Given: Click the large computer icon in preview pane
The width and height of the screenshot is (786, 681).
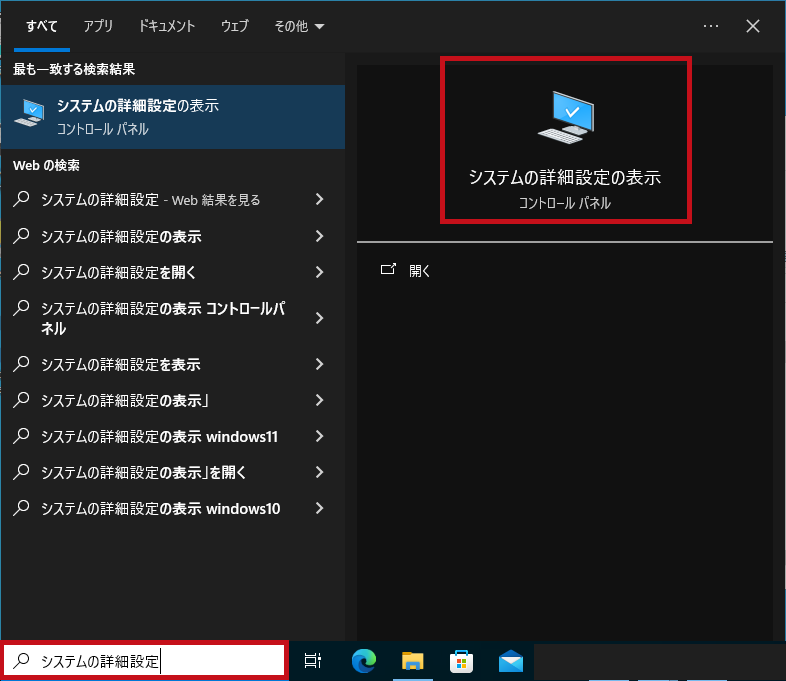Looking at the screenshot, I should tap(566, 117).
